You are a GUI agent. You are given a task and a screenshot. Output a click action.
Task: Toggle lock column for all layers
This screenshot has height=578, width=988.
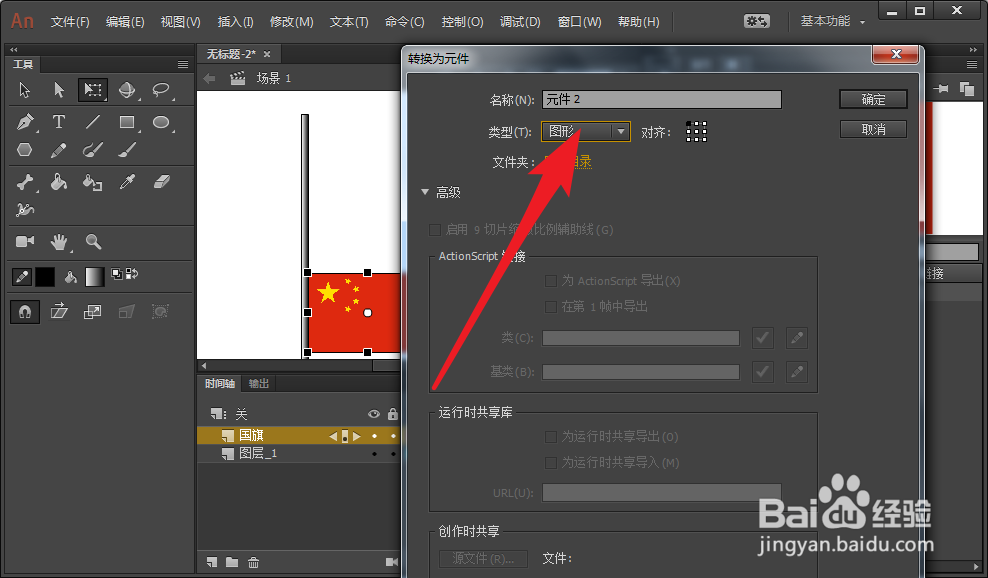tap(393, 414)
